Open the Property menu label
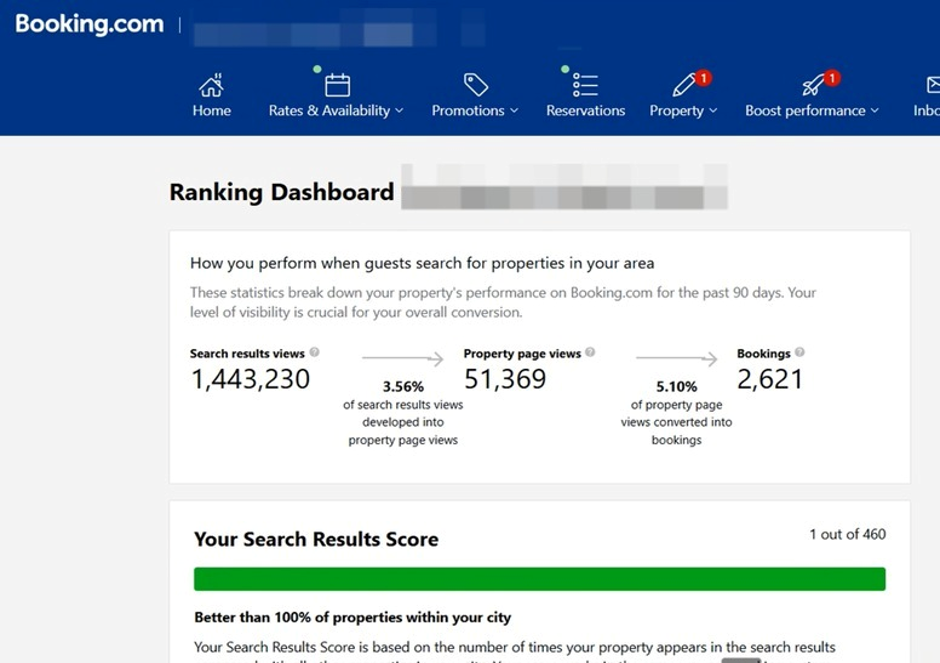Viewport: 940px width, 663px height. tap(677, 111)
